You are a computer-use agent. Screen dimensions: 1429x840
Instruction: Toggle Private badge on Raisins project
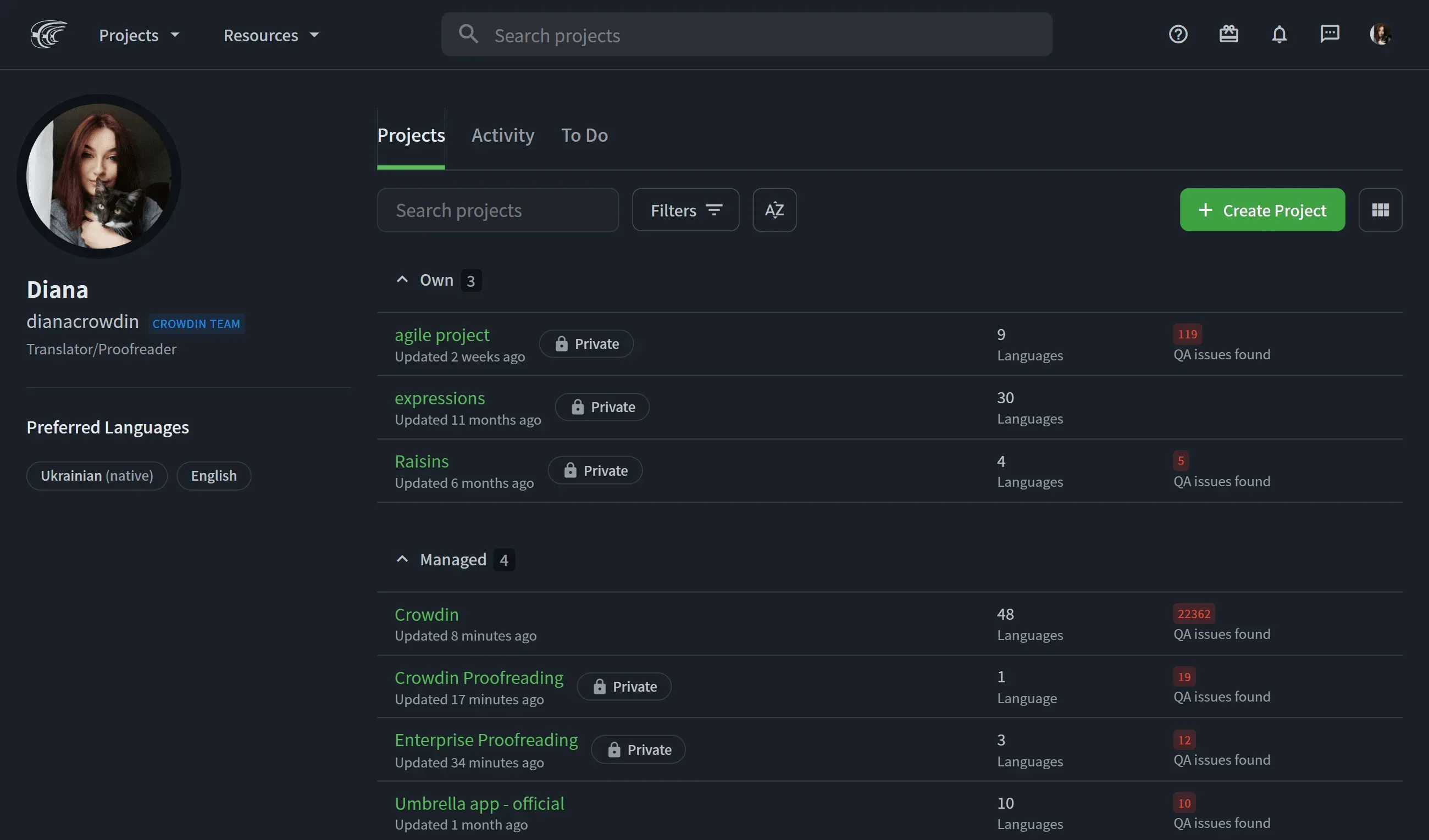click(595, 470)
